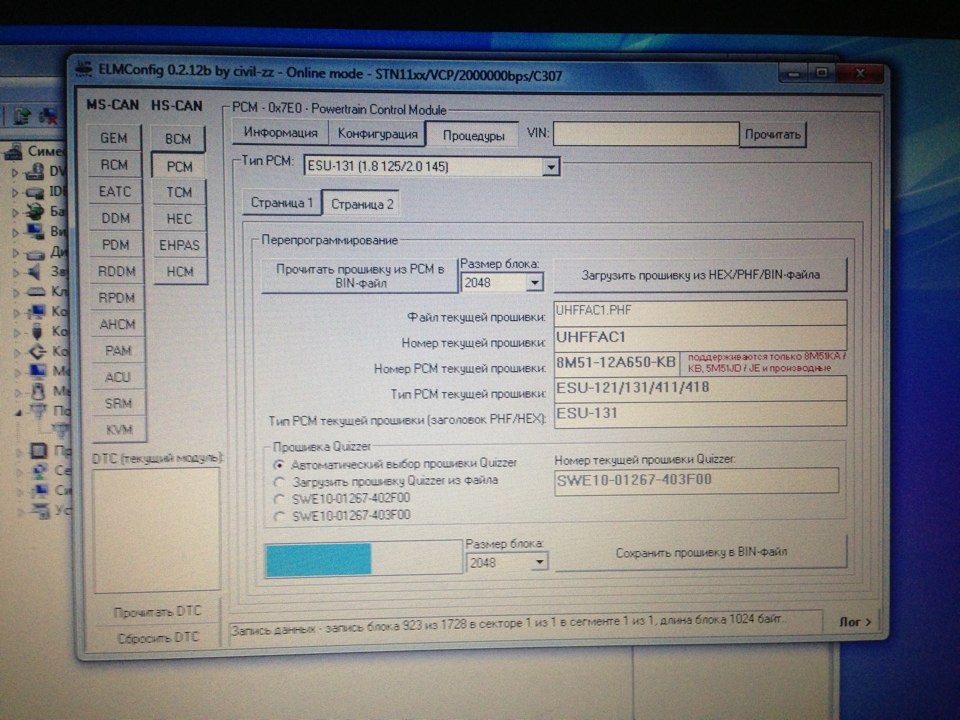960x720 pixels.
Task: Select processor icon next to "Пр" in tree
Action: click(x=39, y=451)
